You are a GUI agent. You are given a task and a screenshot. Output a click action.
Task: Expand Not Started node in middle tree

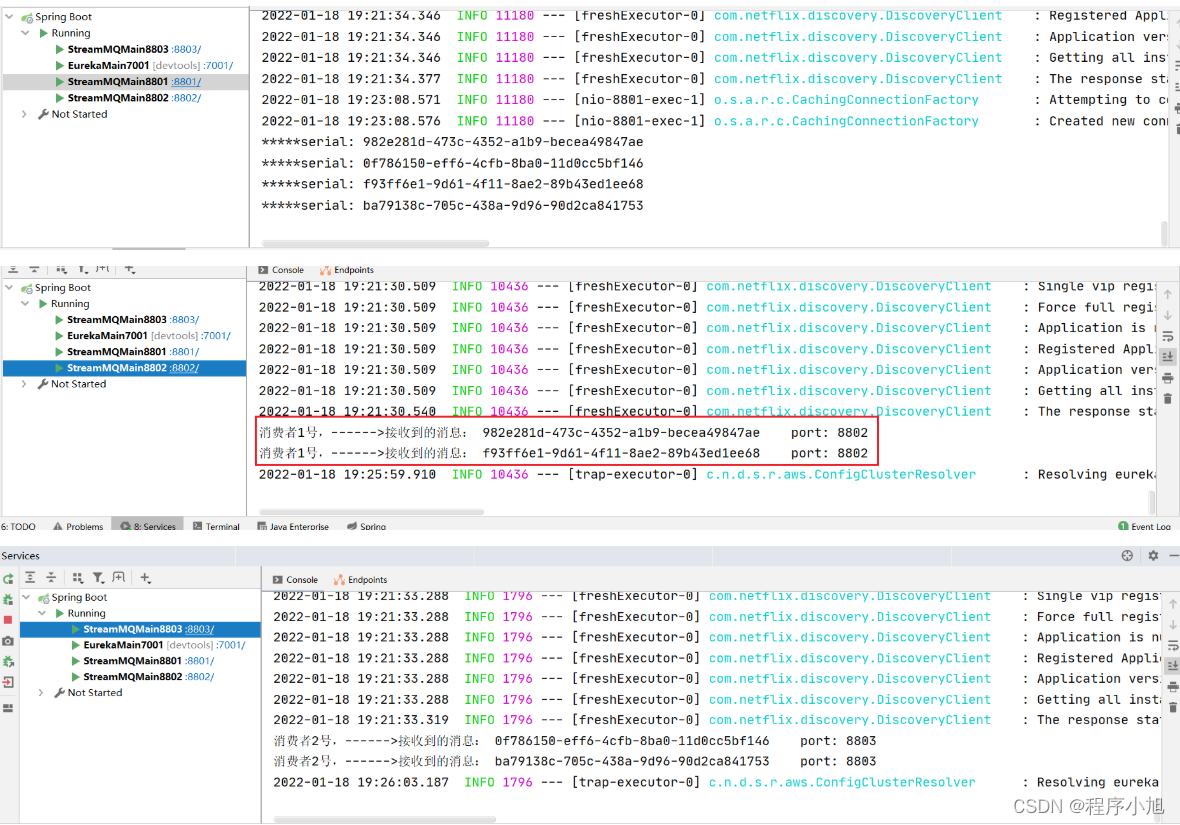point(24,384)
